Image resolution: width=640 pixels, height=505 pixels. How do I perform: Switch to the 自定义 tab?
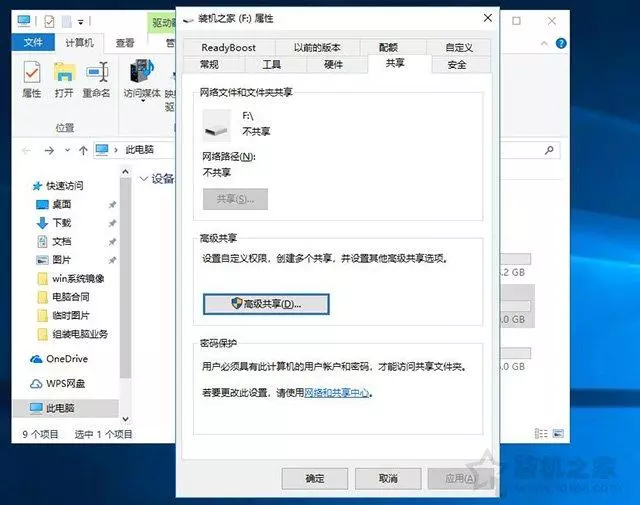pos(459,48)
